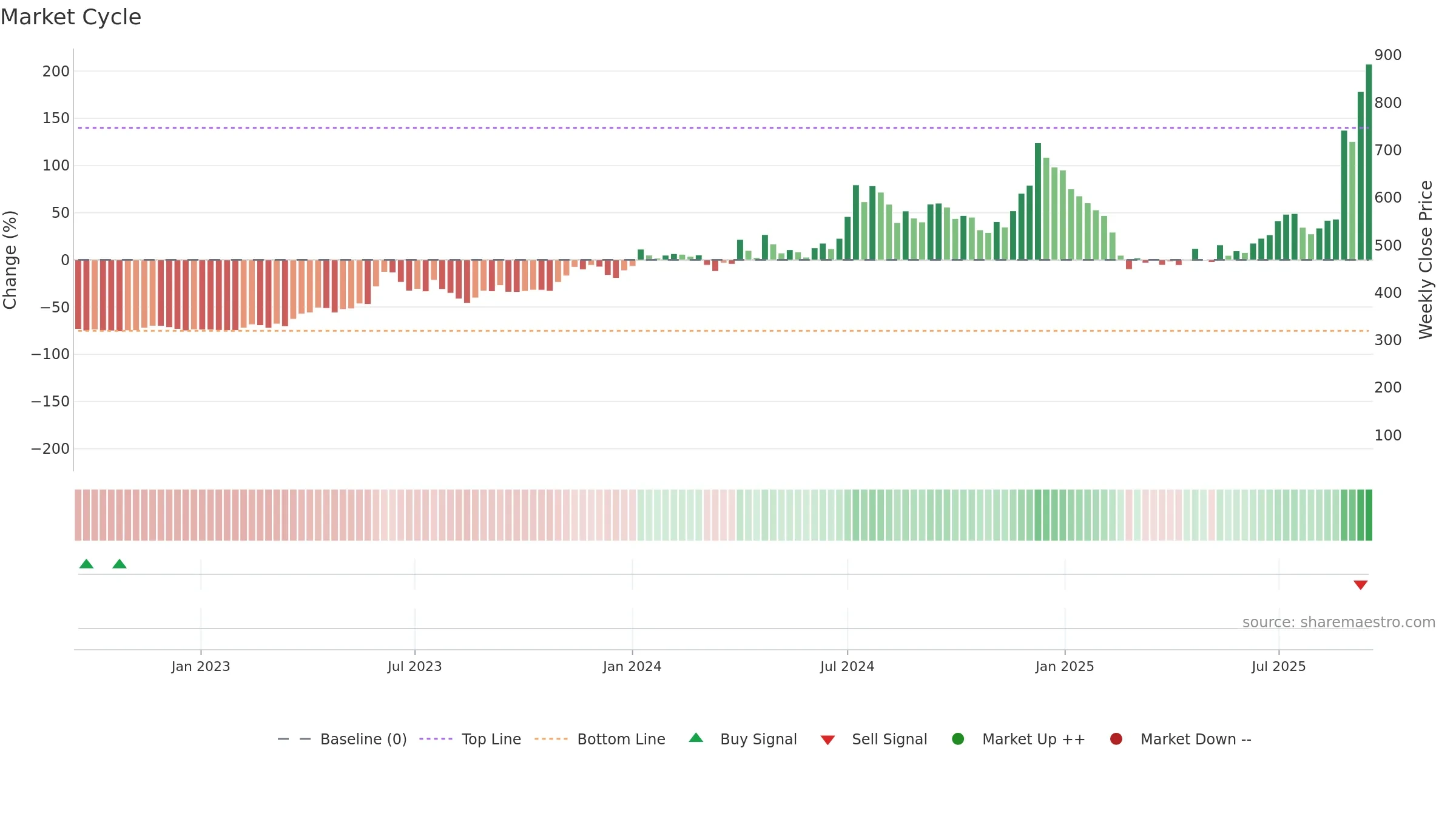Click the tallest green bar at chart end
Viewport: 1456px width, 819px height.
(x=1369, y=162)
